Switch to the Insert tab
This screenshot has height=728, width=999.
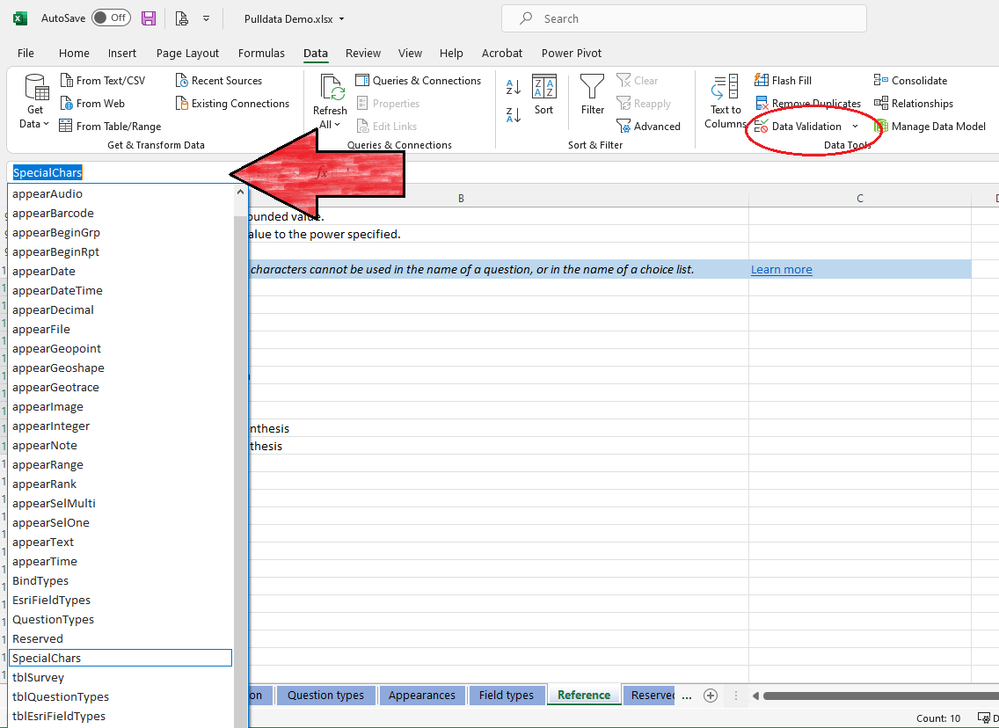coord(122,53)
